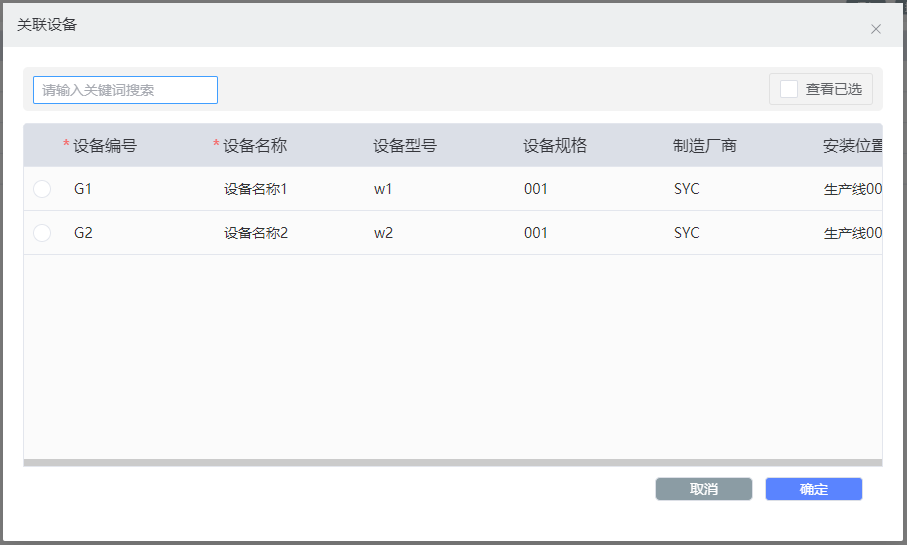The width and height of the screenshot is (907, 545).
Task: Click the horizontal scrollbar below the table
Action: [x=452, y=463]
